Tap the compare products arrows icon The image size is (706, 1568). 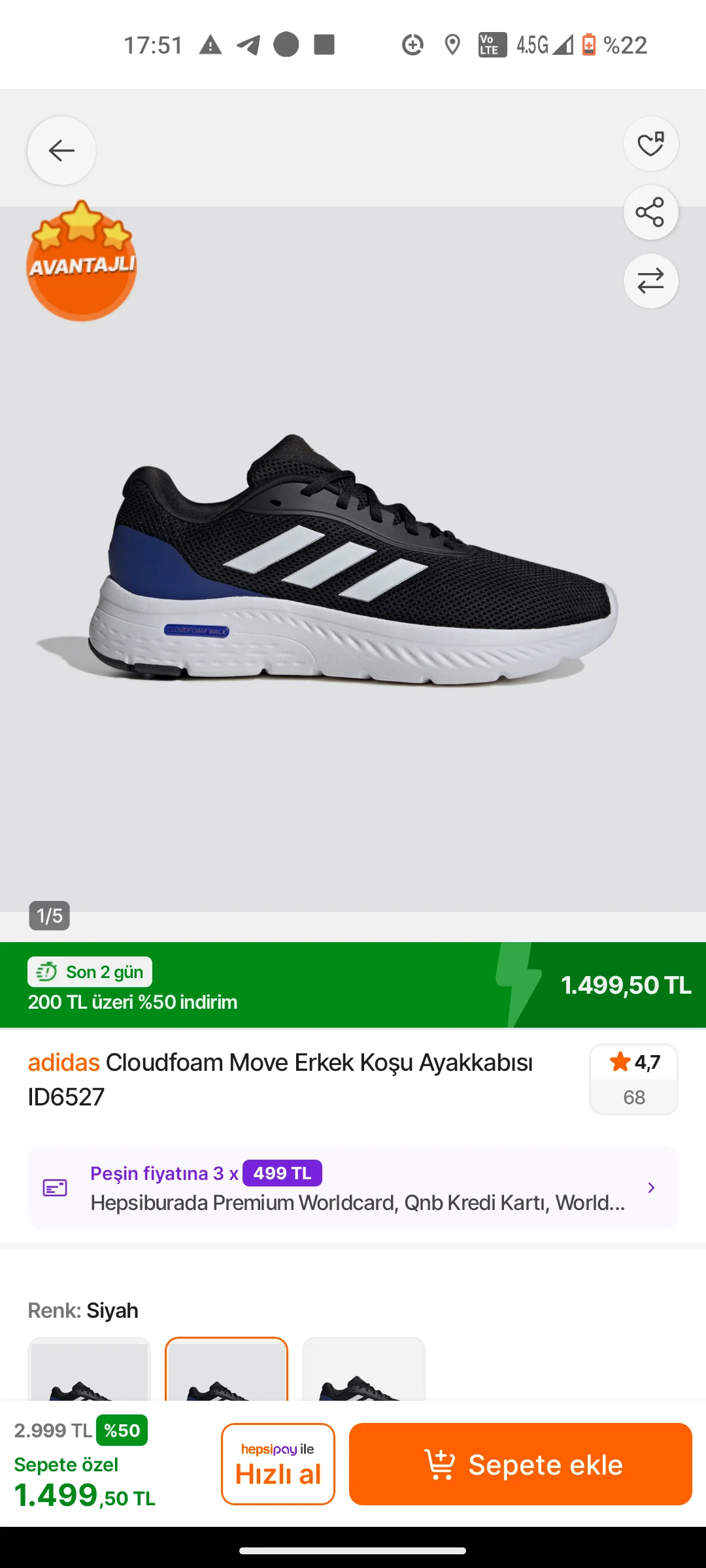click(x=650, y=281)
